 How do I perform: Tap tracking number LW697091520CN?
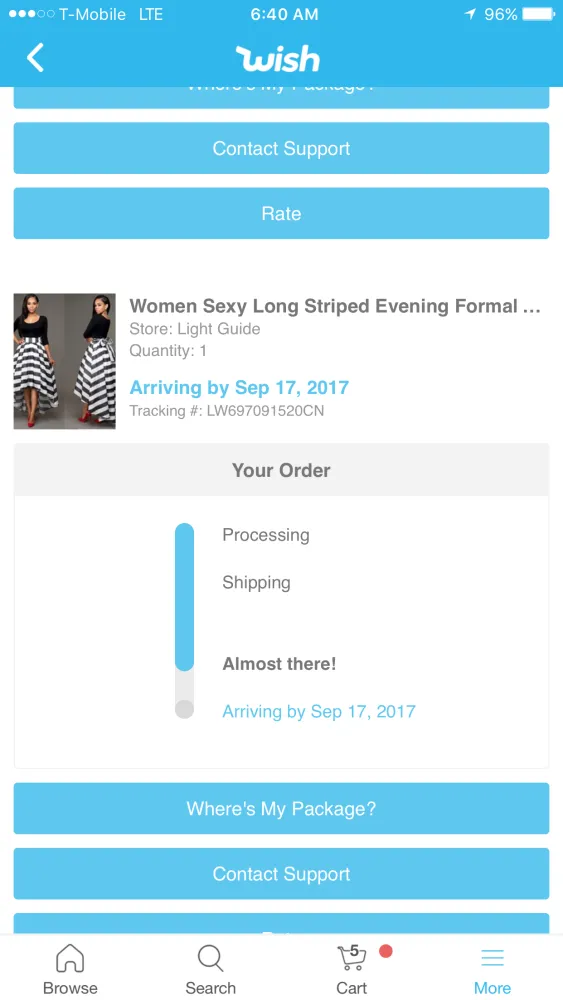click(x=265, y=411)
